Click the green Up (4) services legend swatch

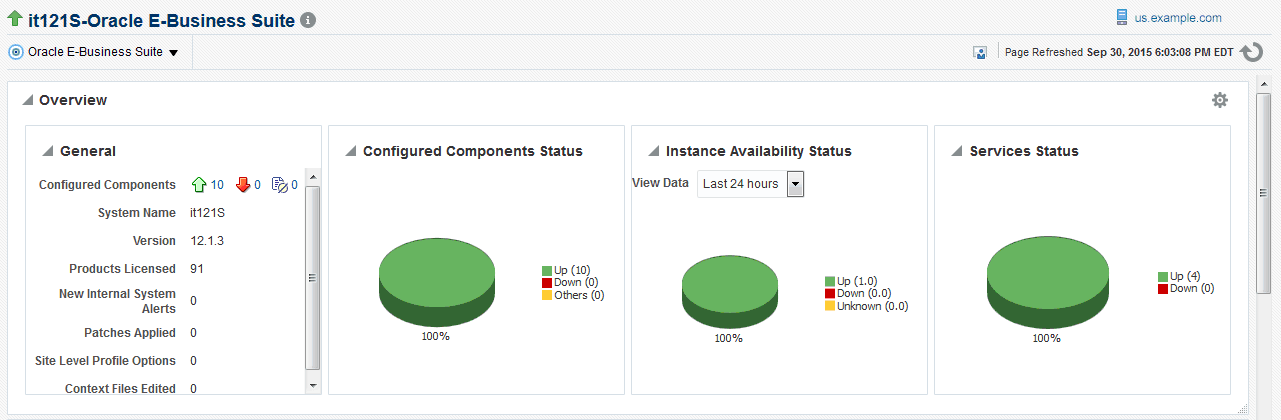[1163, 277]
